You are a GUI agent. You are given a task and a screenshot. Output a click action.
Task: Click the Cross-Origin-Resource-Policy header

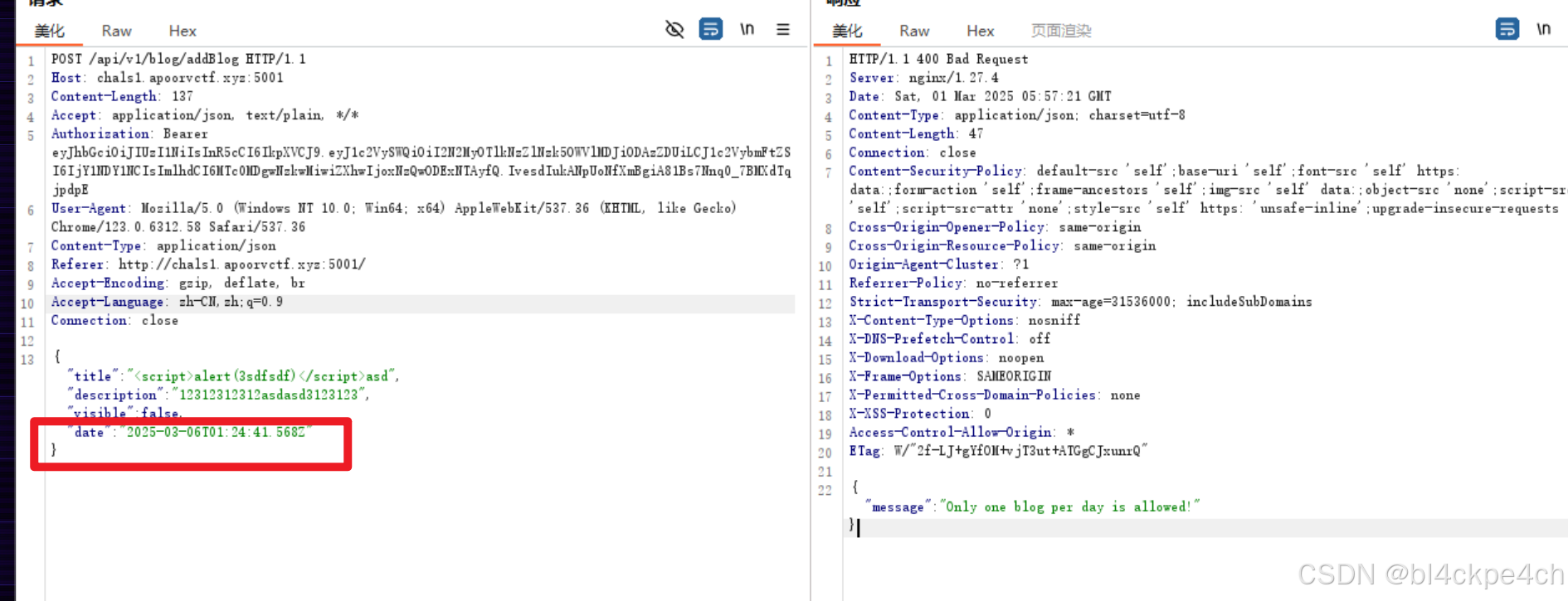click(x=1002, y=245)
